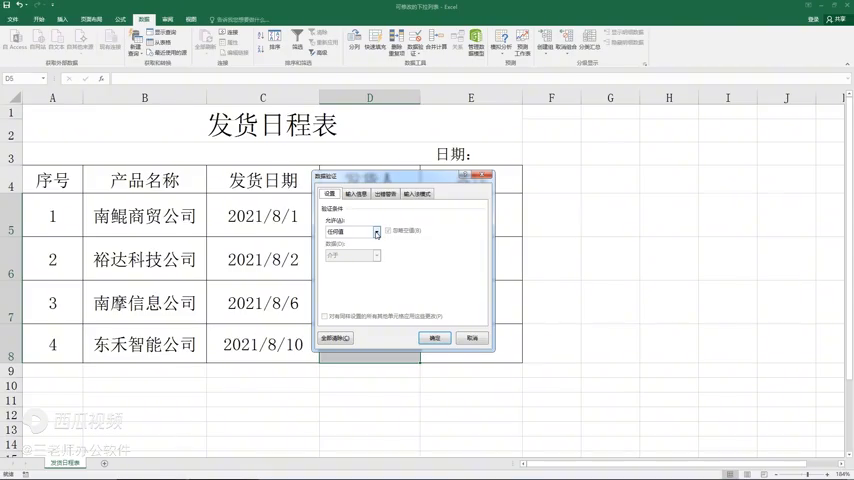854x480 pixels.
Task: Click the new sheet plus icon
Action: point(105,464)
